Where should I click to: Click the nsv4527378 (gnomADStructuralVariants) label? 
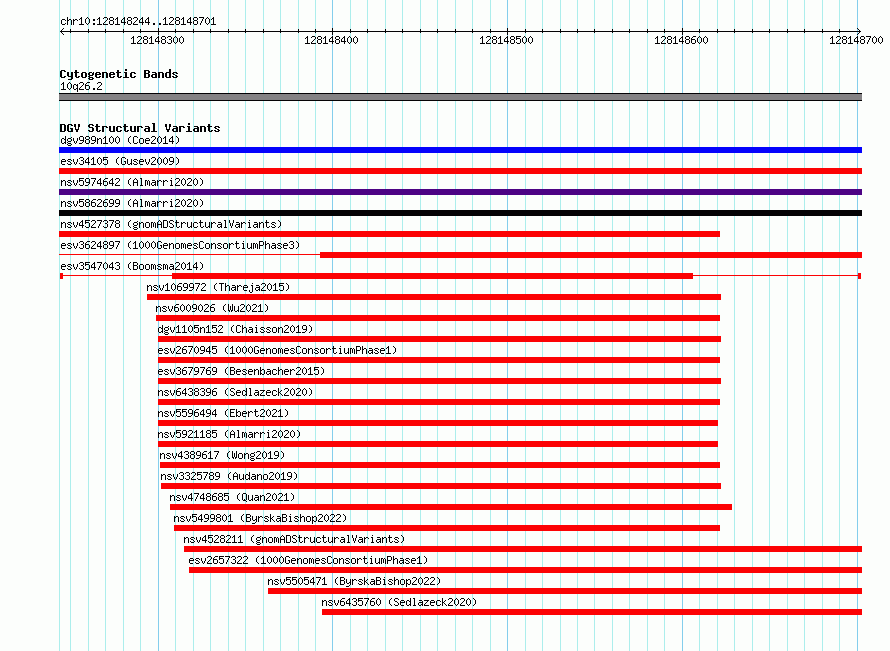[x=171, y=224]
